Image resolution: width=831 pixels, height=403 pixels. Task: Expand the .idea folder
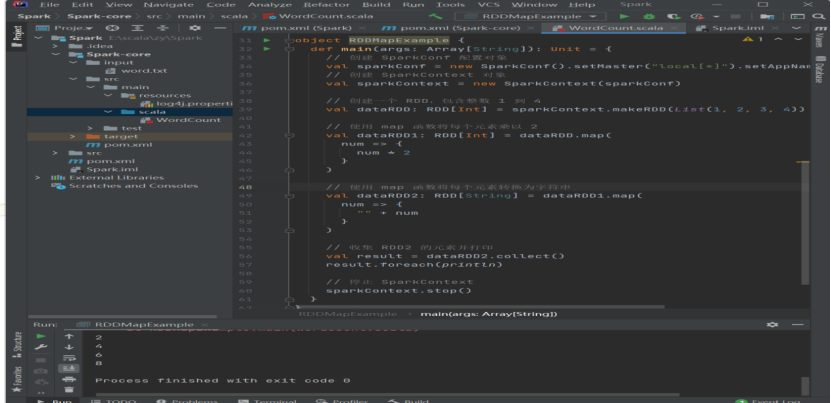coord(56,46)
